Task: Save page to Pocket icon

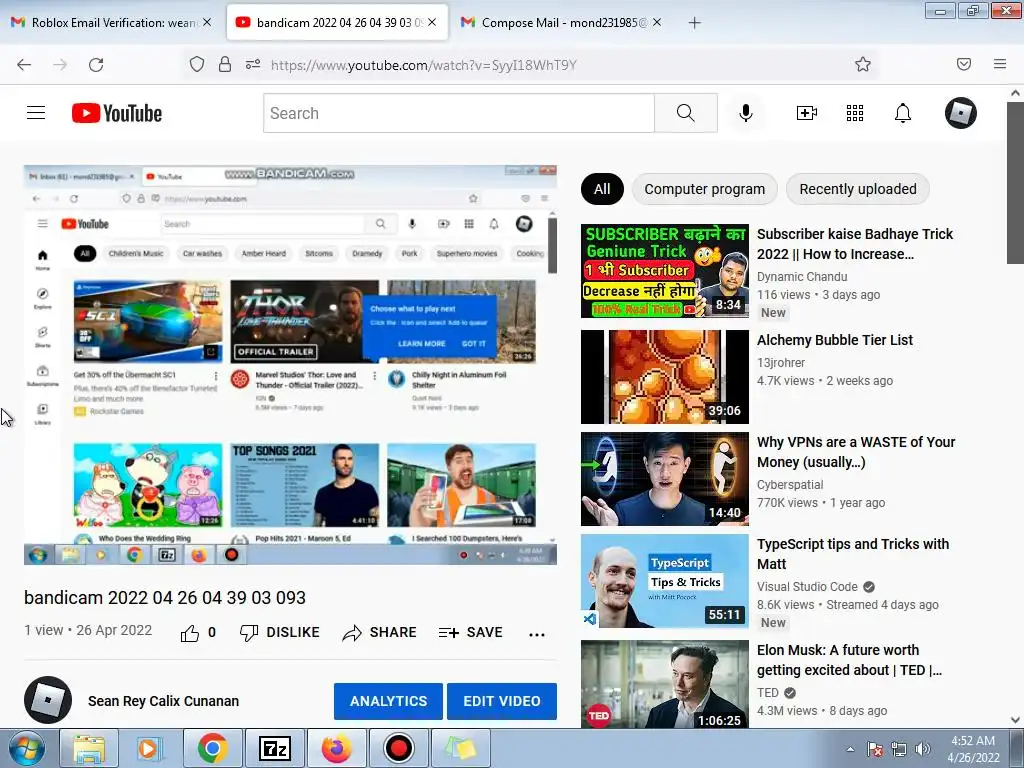Action: pyautogui.click(x=964, y=64)
